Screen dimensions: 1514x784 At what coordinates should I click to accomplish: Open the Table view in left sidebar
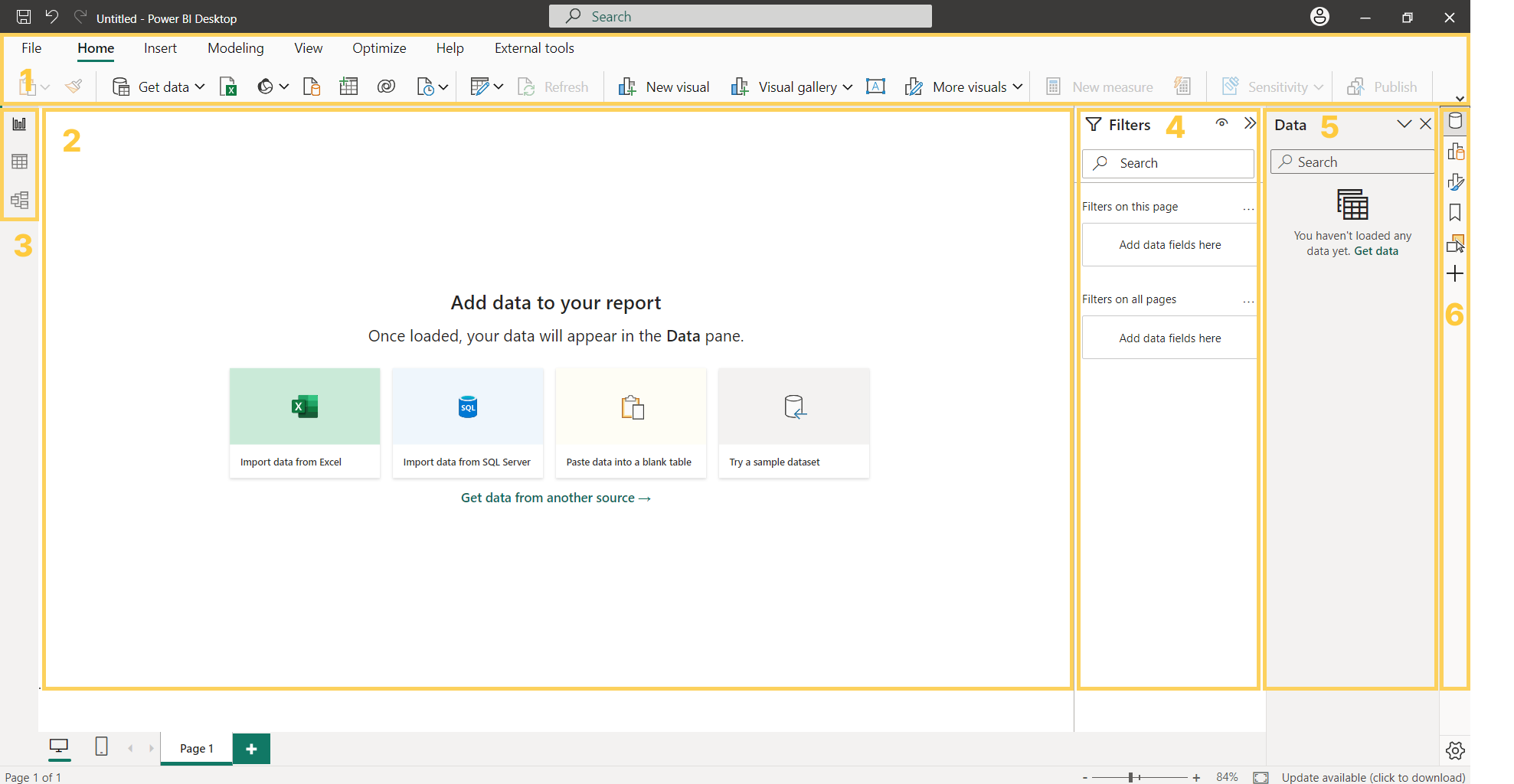click(x=20, y=162)
